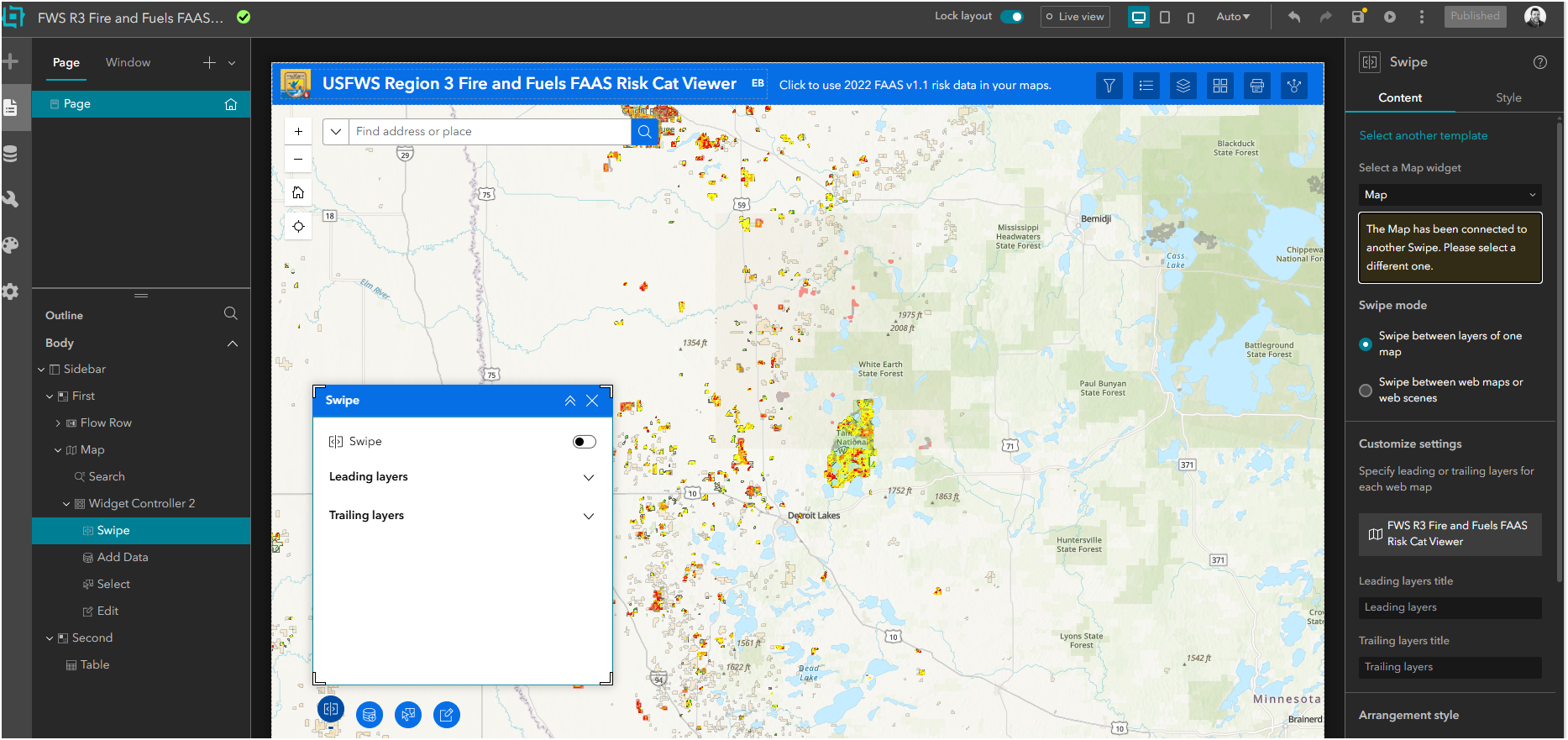Open the more options kebab menu

[x=1422, y=17]
